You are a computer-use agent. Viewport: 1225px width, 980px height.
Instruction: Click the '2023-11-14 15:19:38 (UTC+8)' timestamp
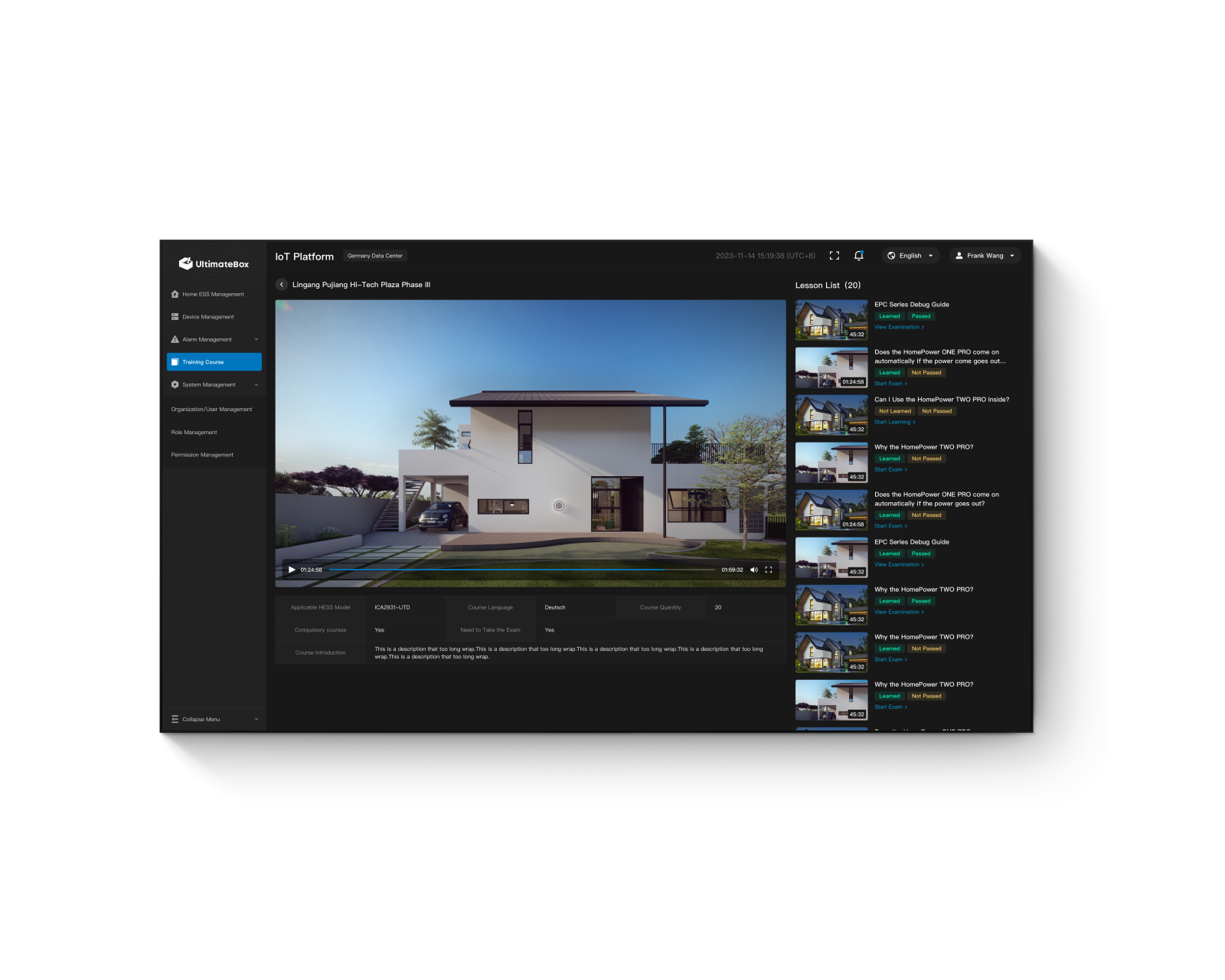(766, 256)
